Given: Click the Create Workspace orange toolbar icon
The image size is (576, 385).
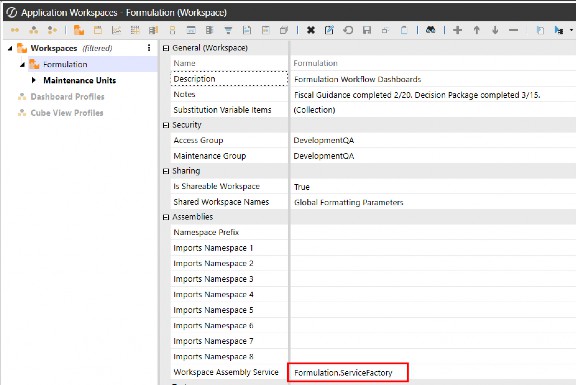Looking at the screenshot, I should (x=79, y=30).
